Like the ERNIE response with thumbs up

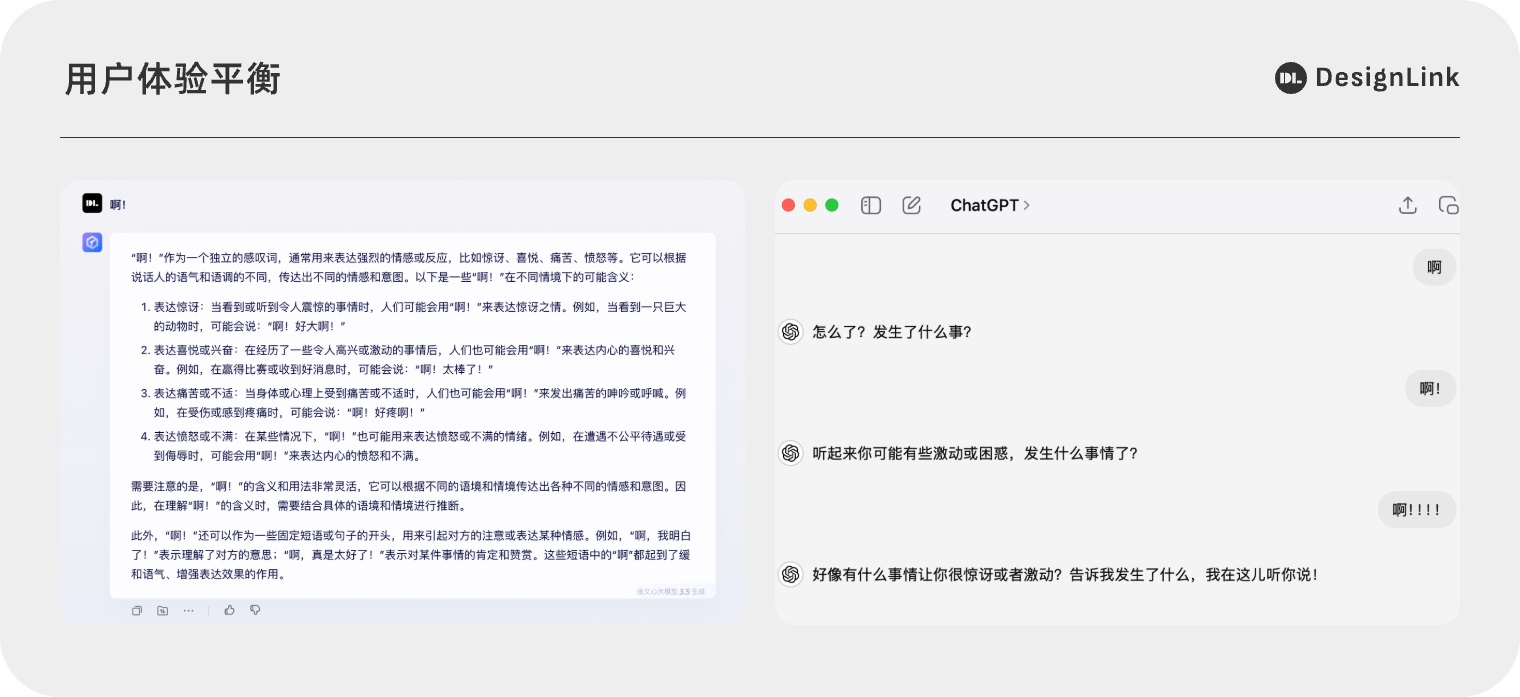229,610
